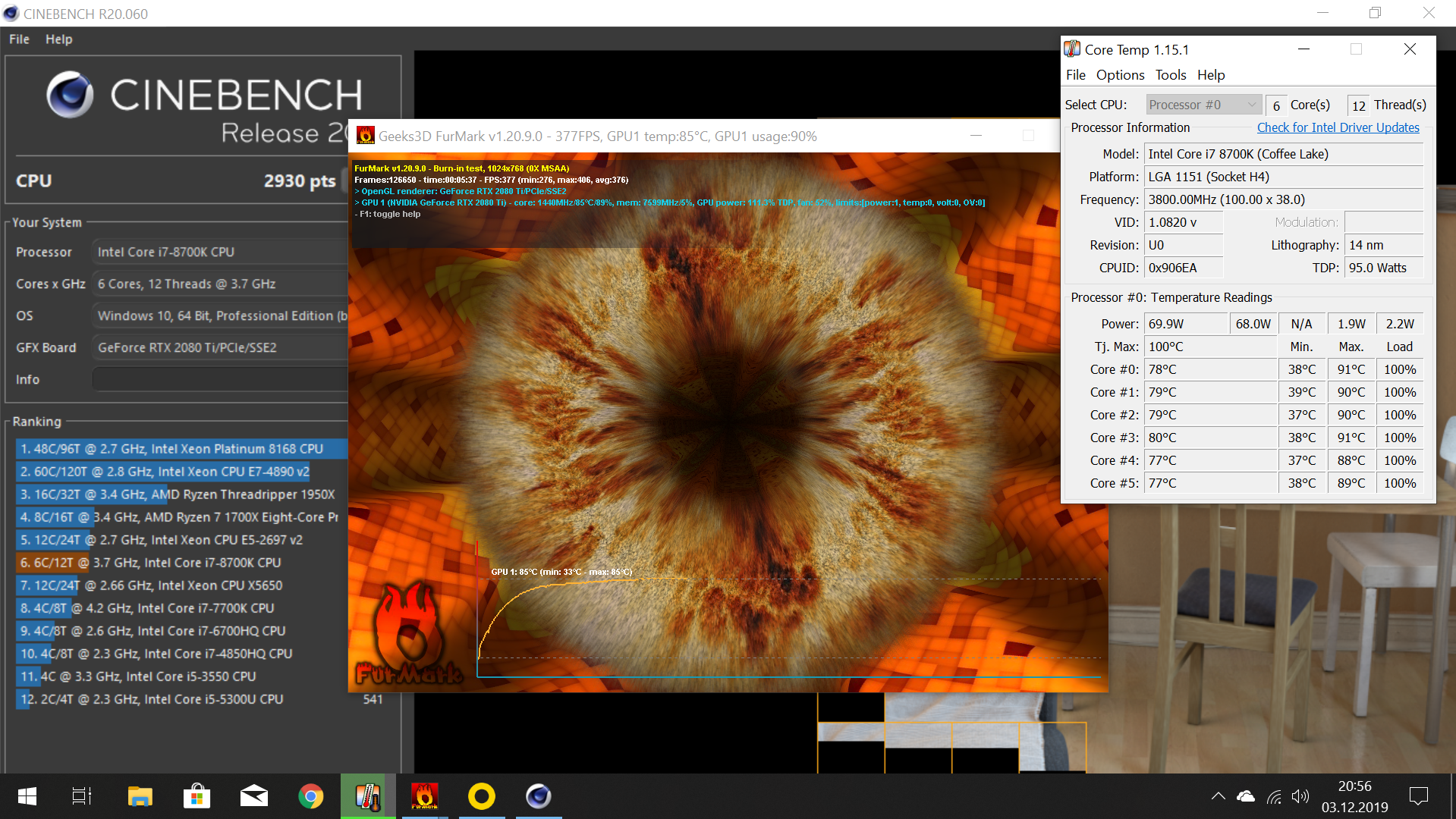Open Cinebench Help menu
The height and width of the screenshot is (819, 1456).
[x=58, y=39]
